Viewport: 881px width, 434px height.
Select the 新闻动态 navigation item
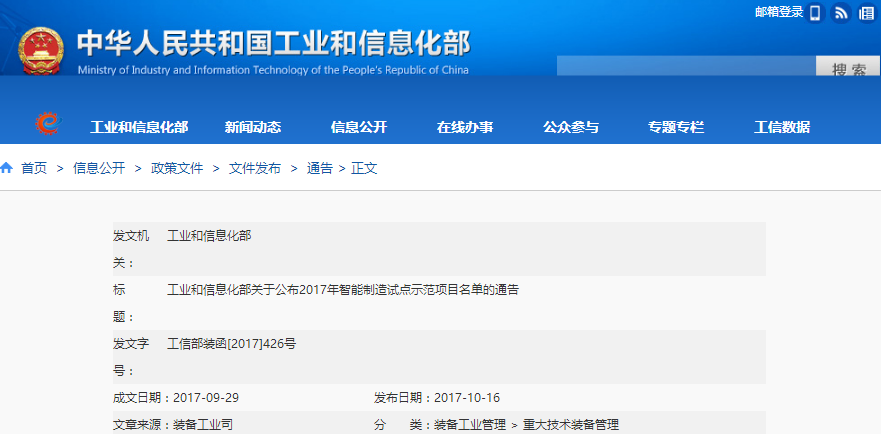click(x=253, y=127)
